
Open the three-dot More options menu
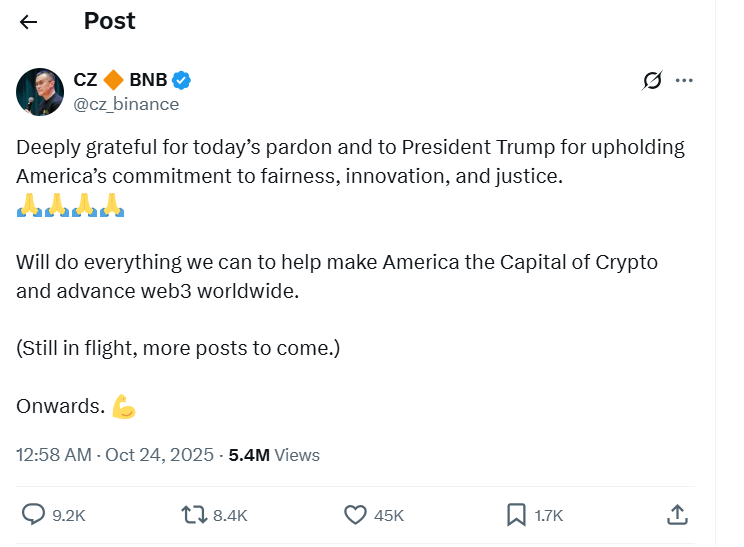(685, 81)
